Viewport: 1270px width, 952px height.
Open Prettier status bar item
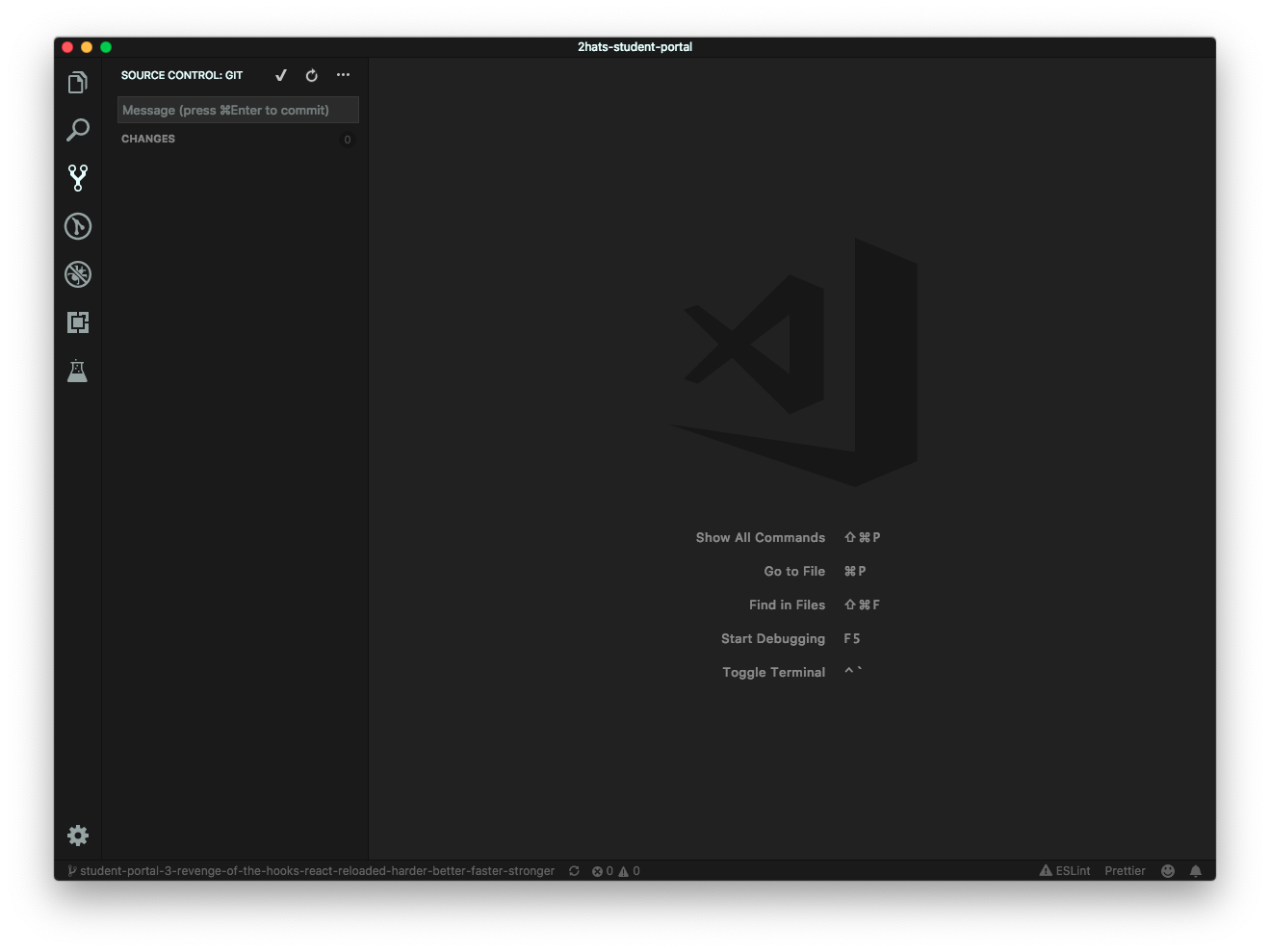1125,870
